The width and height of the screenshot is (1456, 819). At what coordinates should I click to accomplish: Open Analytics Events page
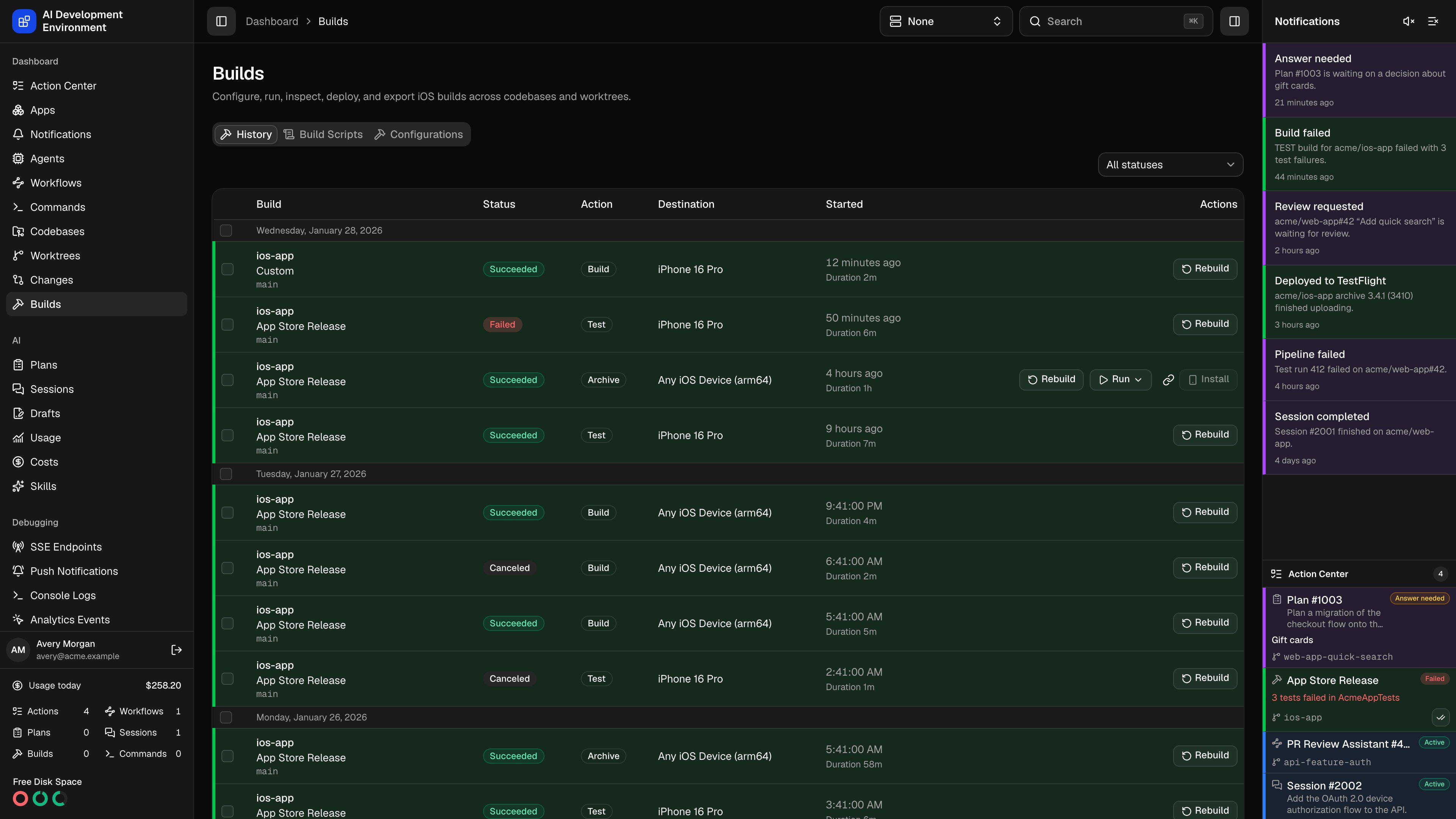click(97, 620)
